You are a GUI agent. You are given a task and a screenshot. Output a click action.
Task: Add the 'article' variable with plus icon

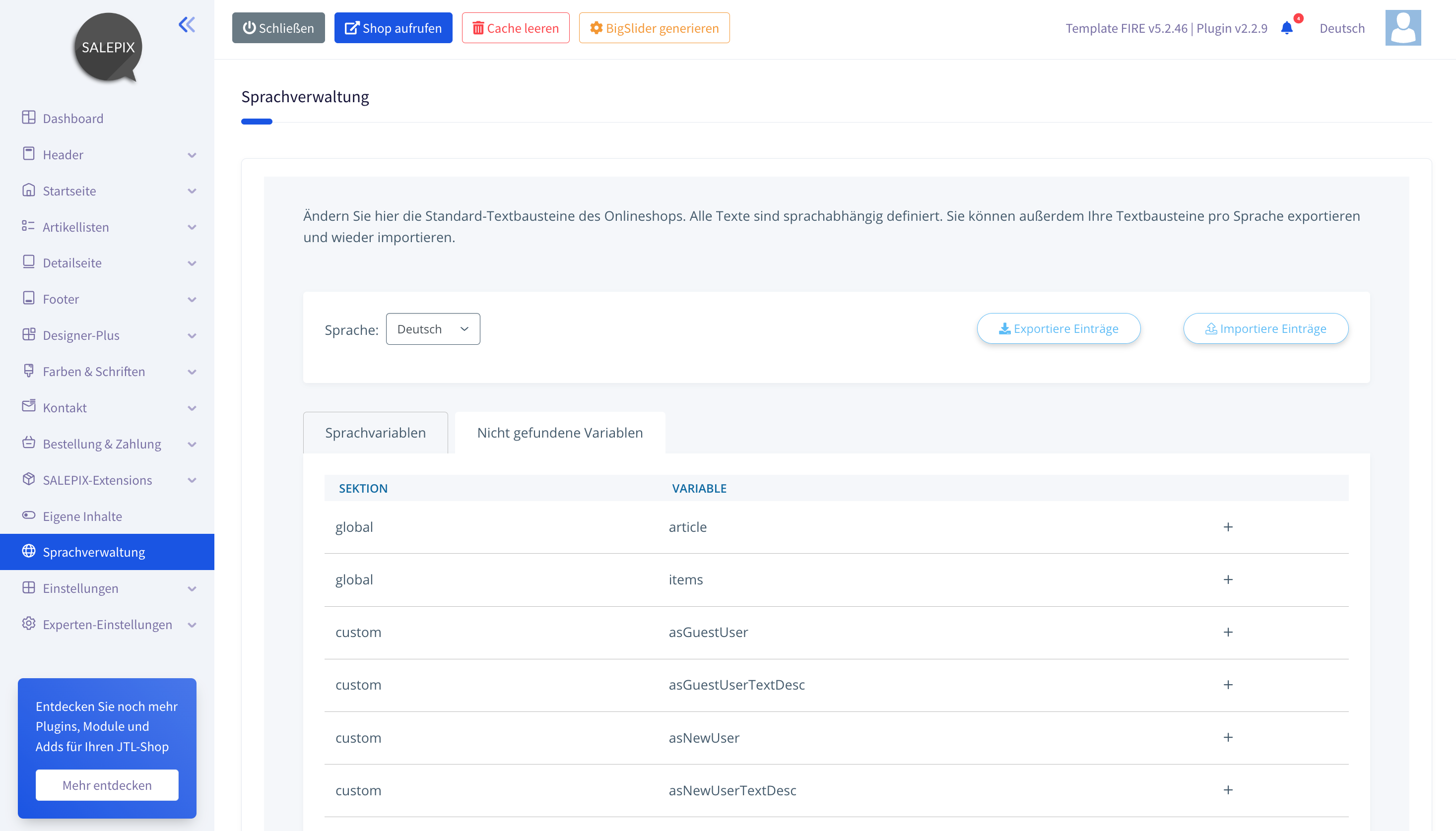click(x=1228, y=527)
